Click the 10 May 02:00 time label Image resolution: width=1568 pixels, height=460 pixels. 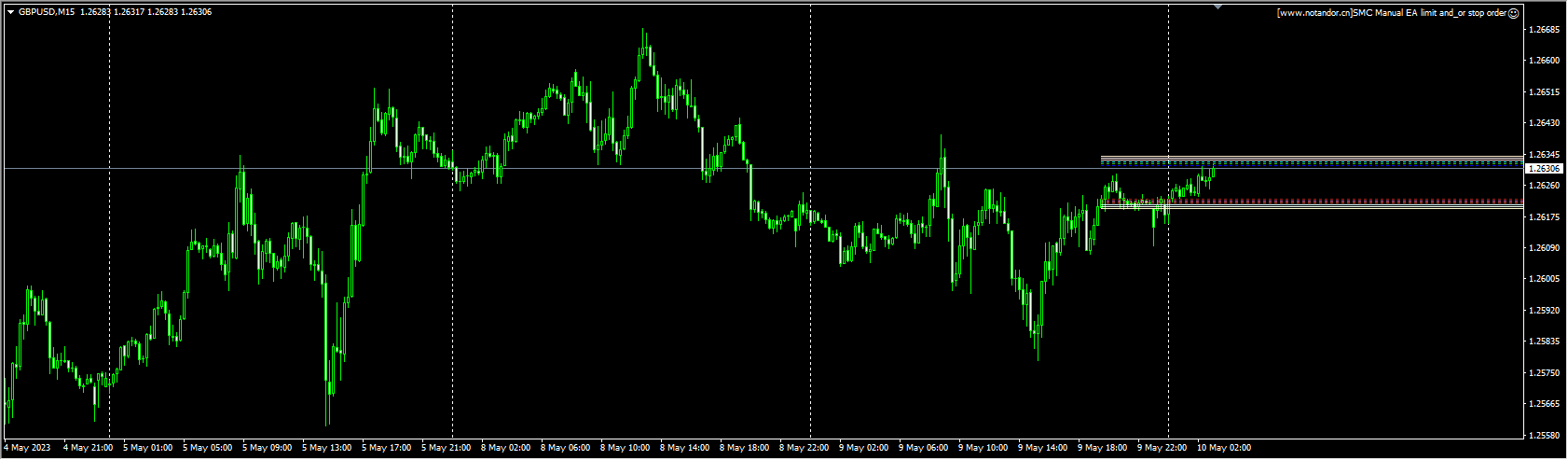[1223, 449]
